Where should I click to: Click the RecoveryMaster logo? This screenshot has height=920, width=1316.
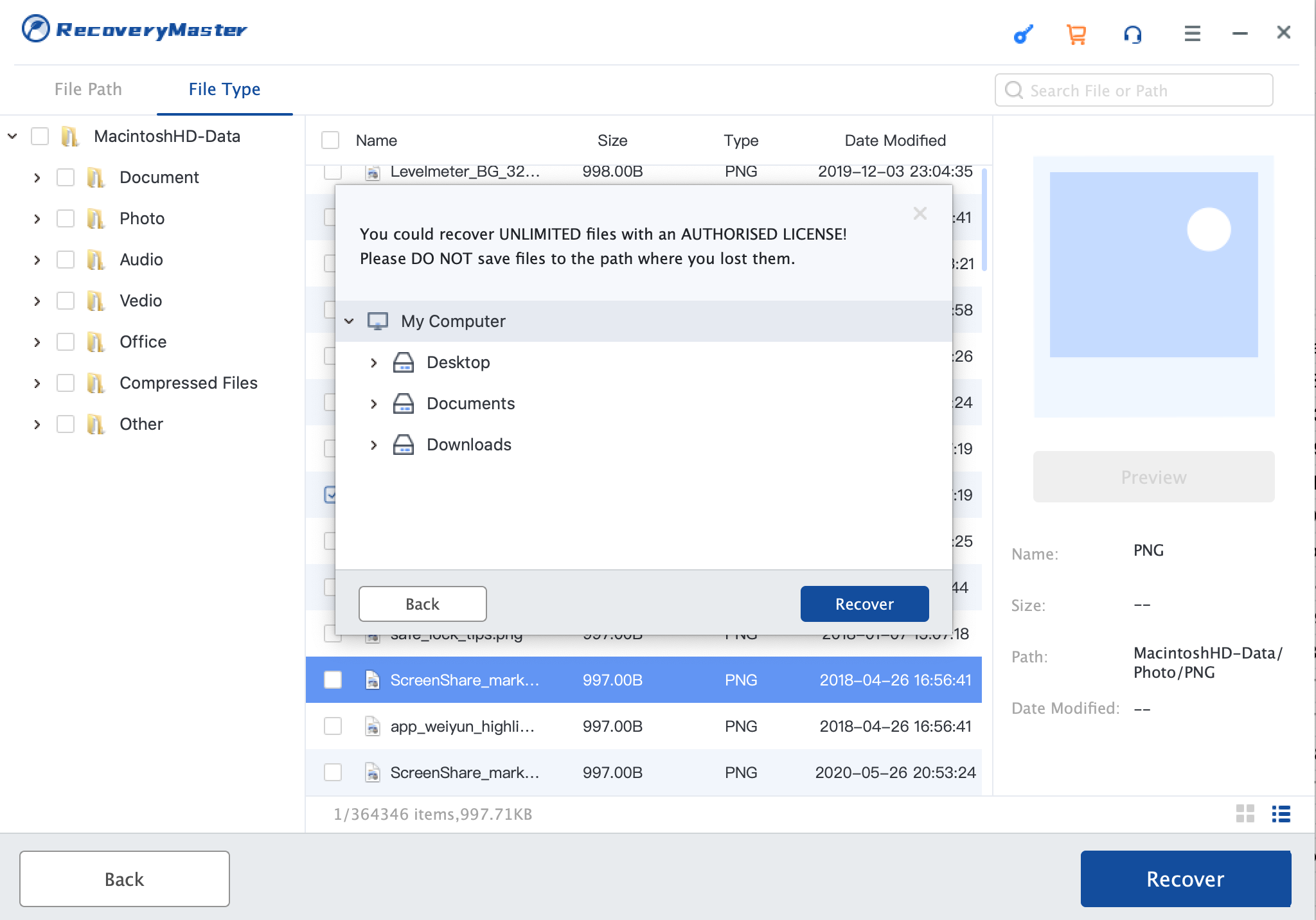point(134,29)
